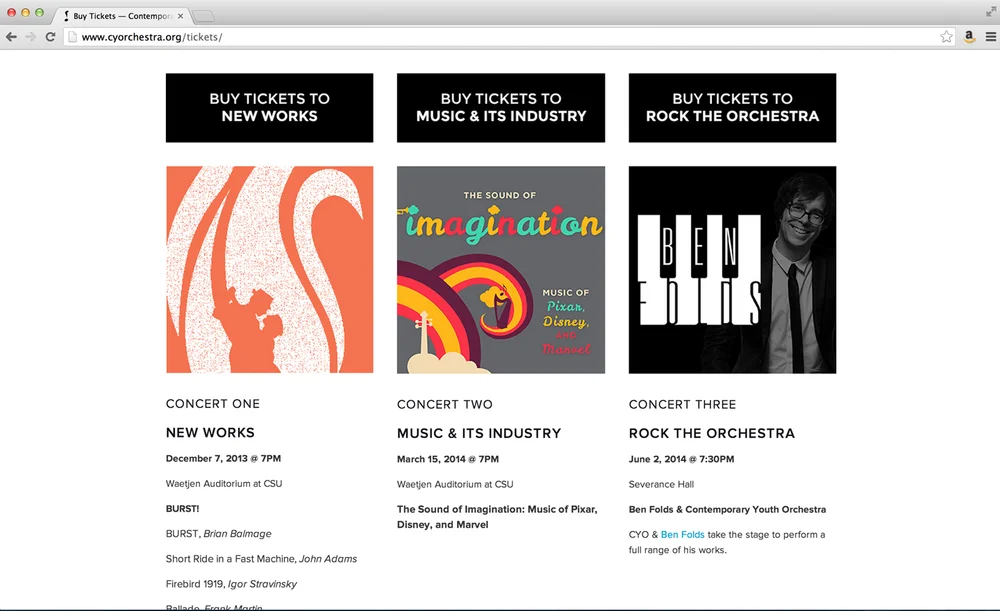Click the bold BURST! program heading
1000x611 pixels.
(x=182, y=508)
